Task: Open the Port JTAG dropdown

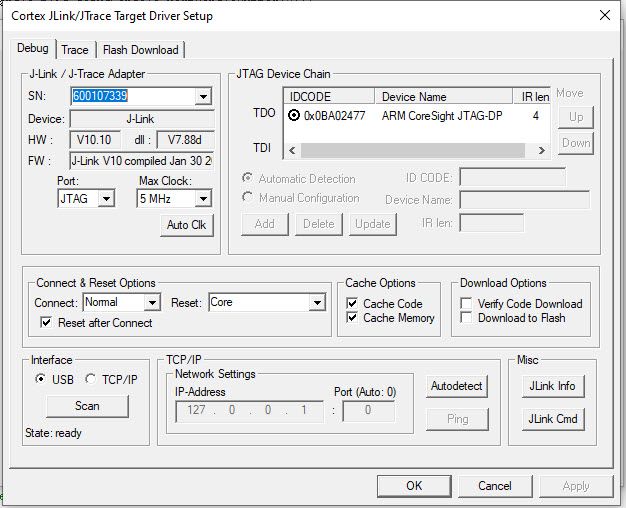Action: (x=106, y=198)
